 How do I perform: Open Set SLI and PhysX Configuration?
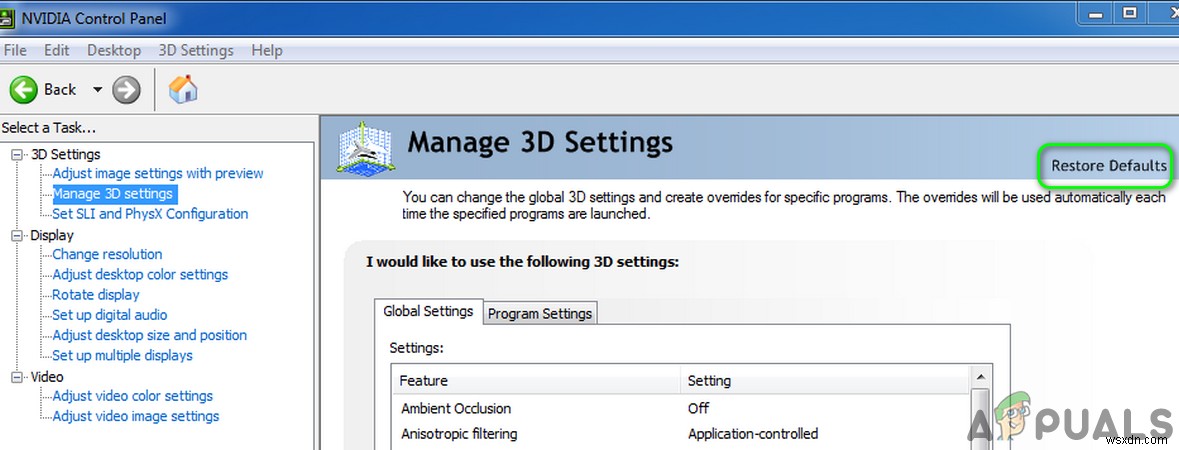(150, 214)
